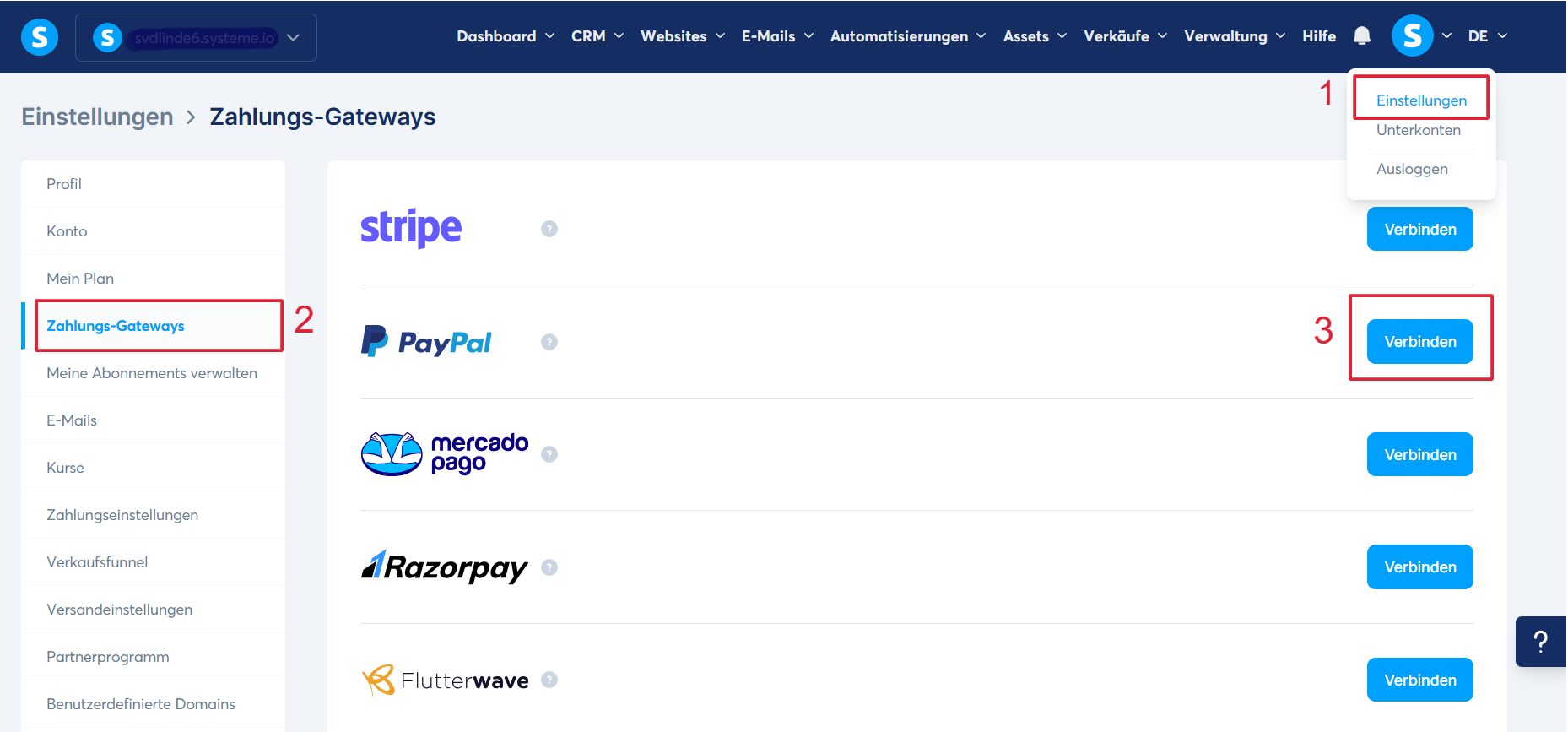Click the help icon next to Razorpay
This screenshot has height=732, width=1568.
point(549,567)
